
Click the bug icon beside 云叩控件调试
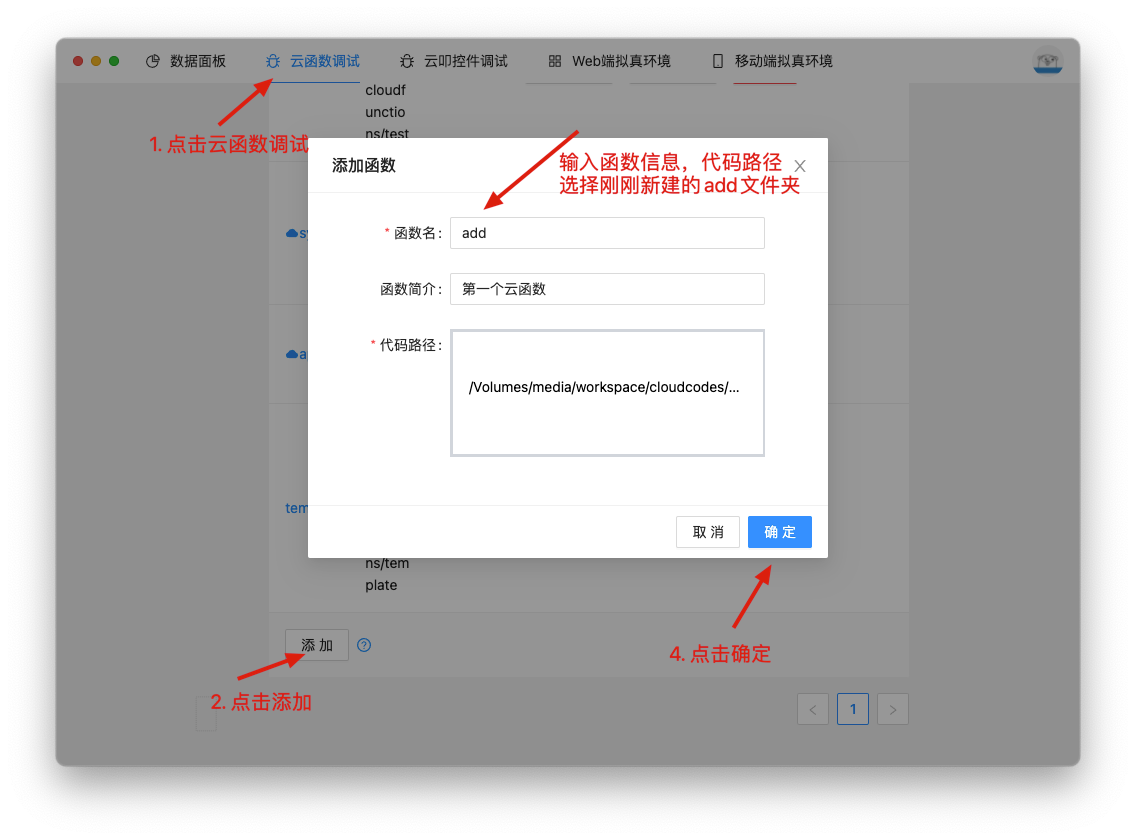tap(407, 61)
